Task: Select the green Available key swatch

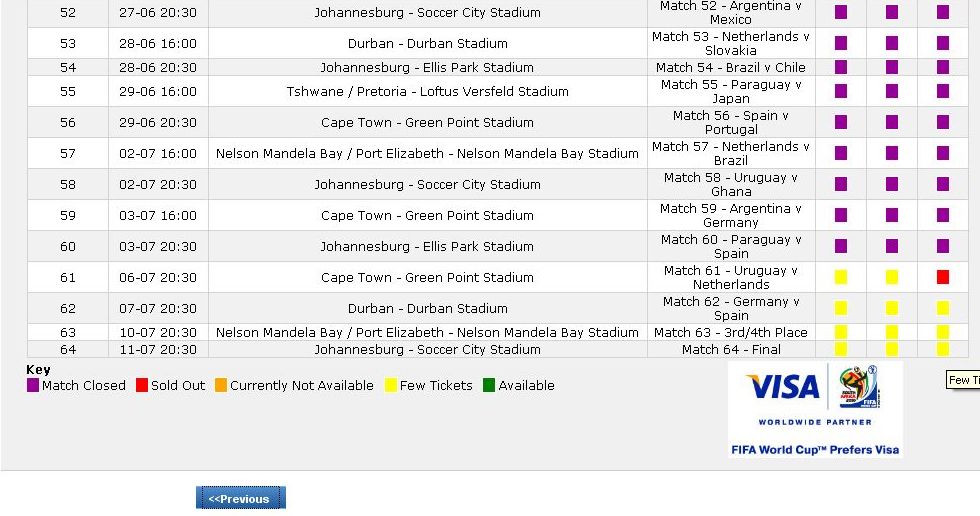Action: [489, 385]
